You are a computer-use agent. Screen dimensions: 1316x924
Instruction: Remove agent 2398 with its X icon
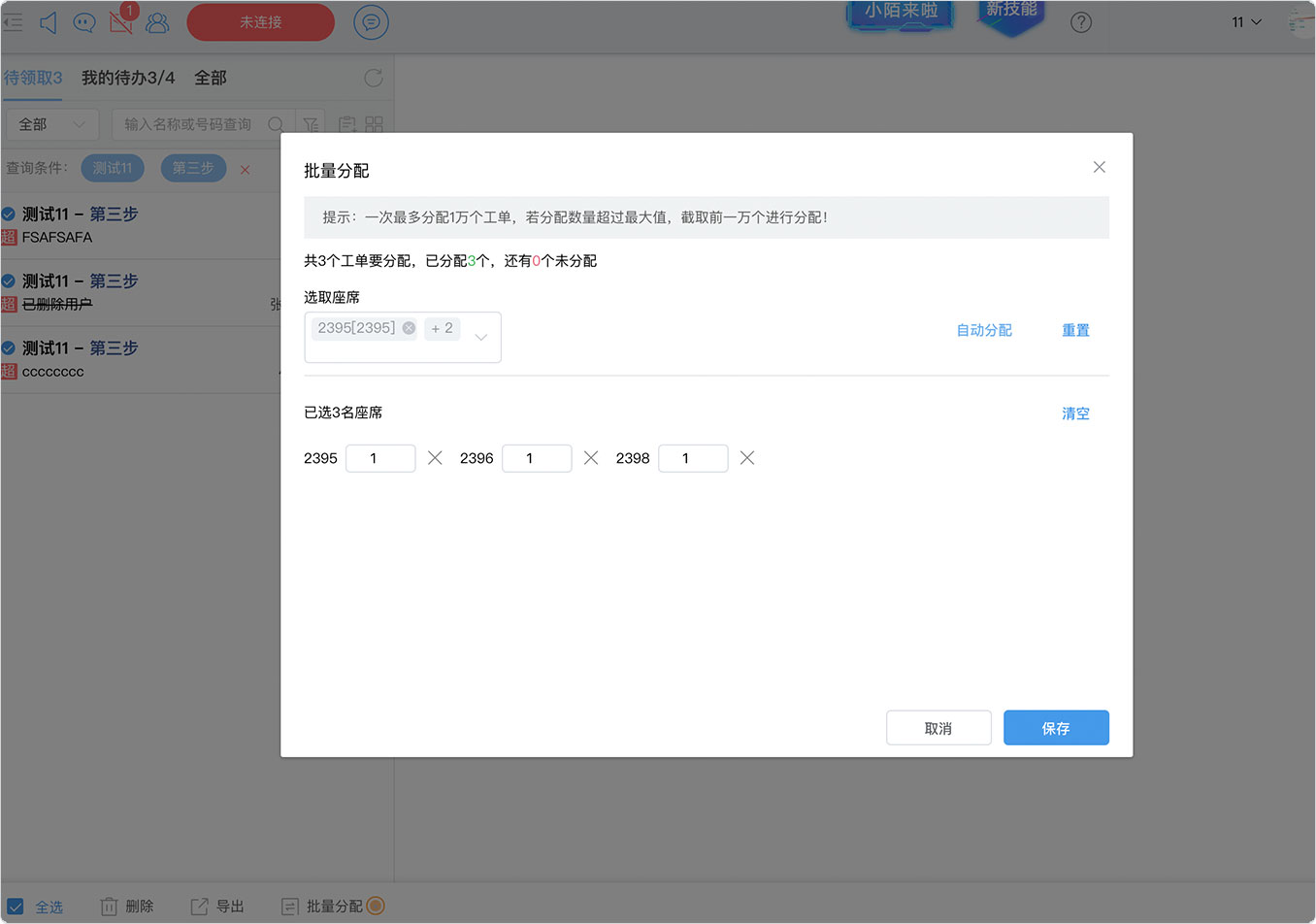(747, 458)
